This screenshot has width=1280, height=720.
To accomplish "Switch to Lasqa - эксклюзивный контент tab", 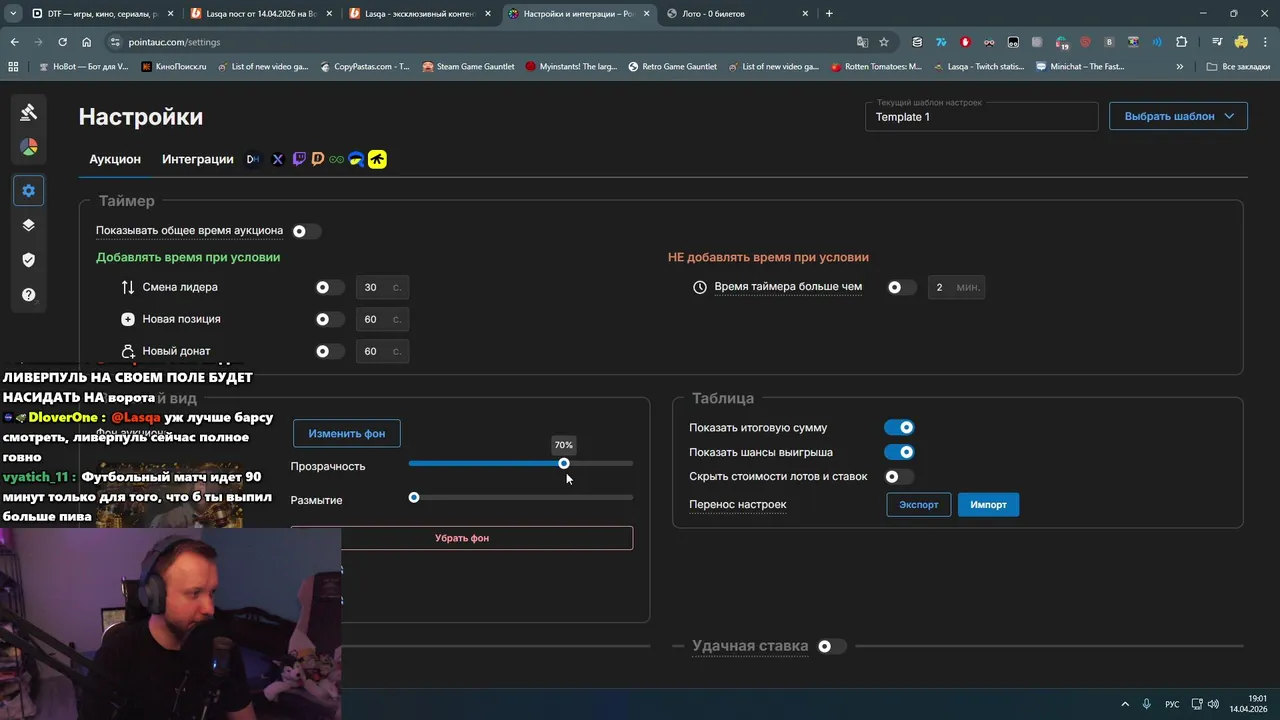I will point(419,13).
